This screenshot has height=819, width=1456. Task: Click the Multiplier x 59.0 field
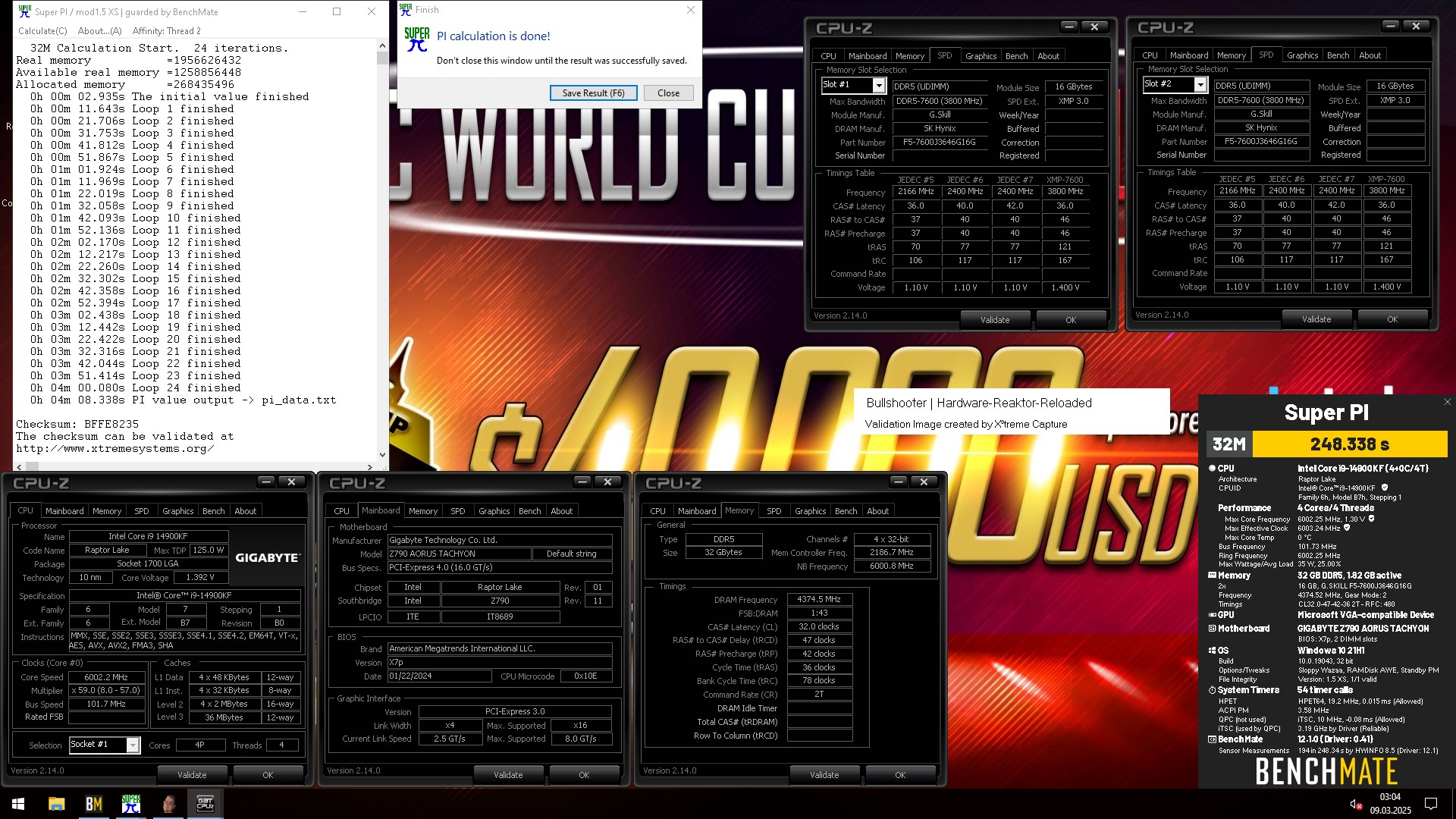coord(106,691)
